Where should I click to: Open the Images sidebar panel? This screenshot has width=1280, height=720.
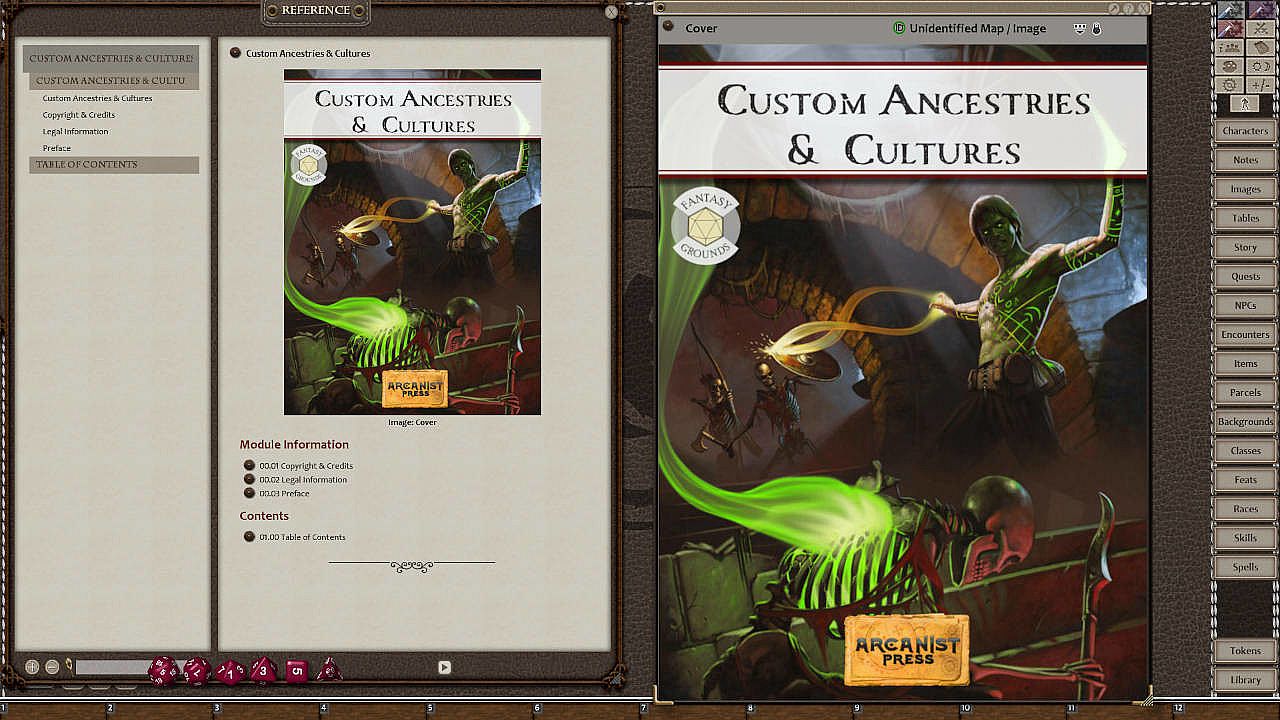pos(1245,189)
